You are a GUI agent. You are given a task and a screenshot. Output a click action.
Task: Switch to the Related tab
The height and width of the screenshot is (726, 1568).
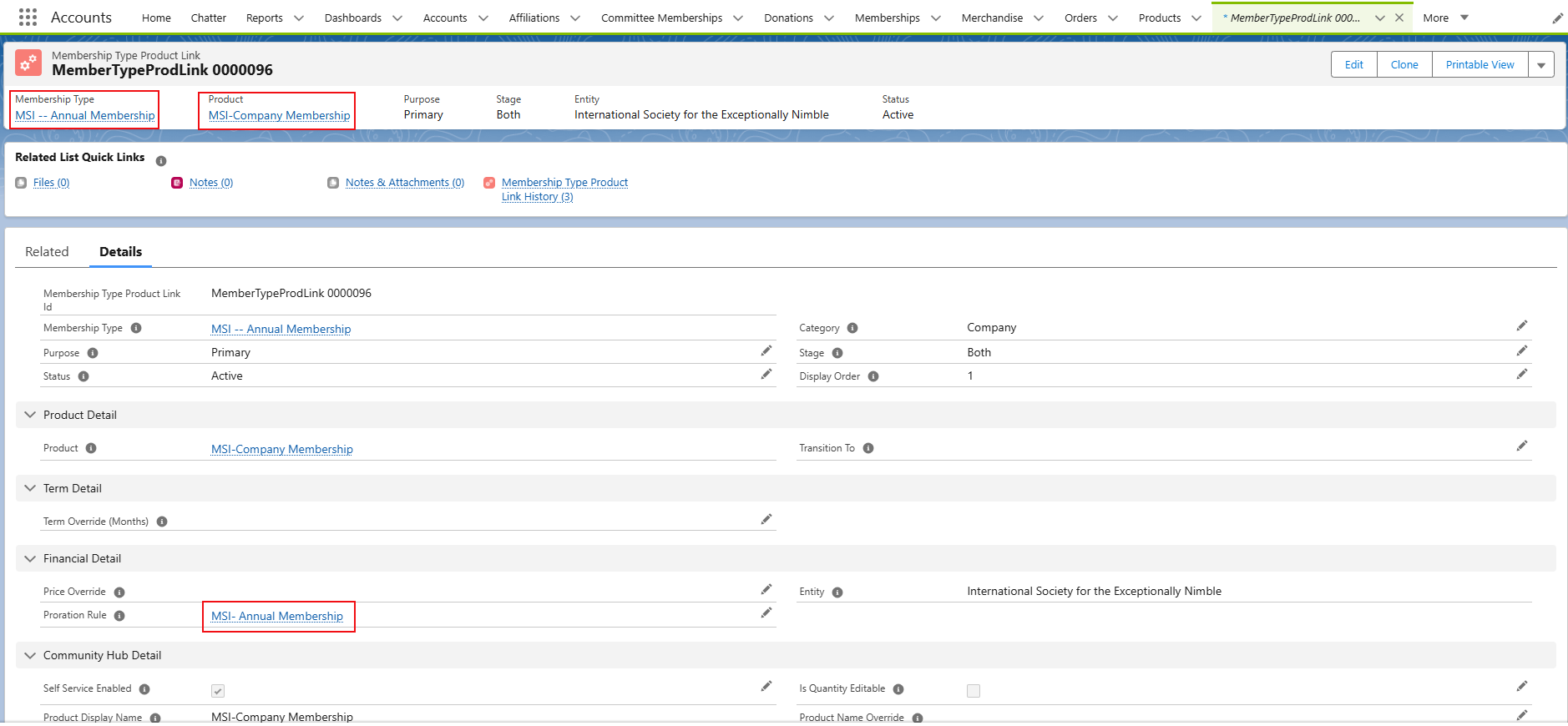[47, 252]
